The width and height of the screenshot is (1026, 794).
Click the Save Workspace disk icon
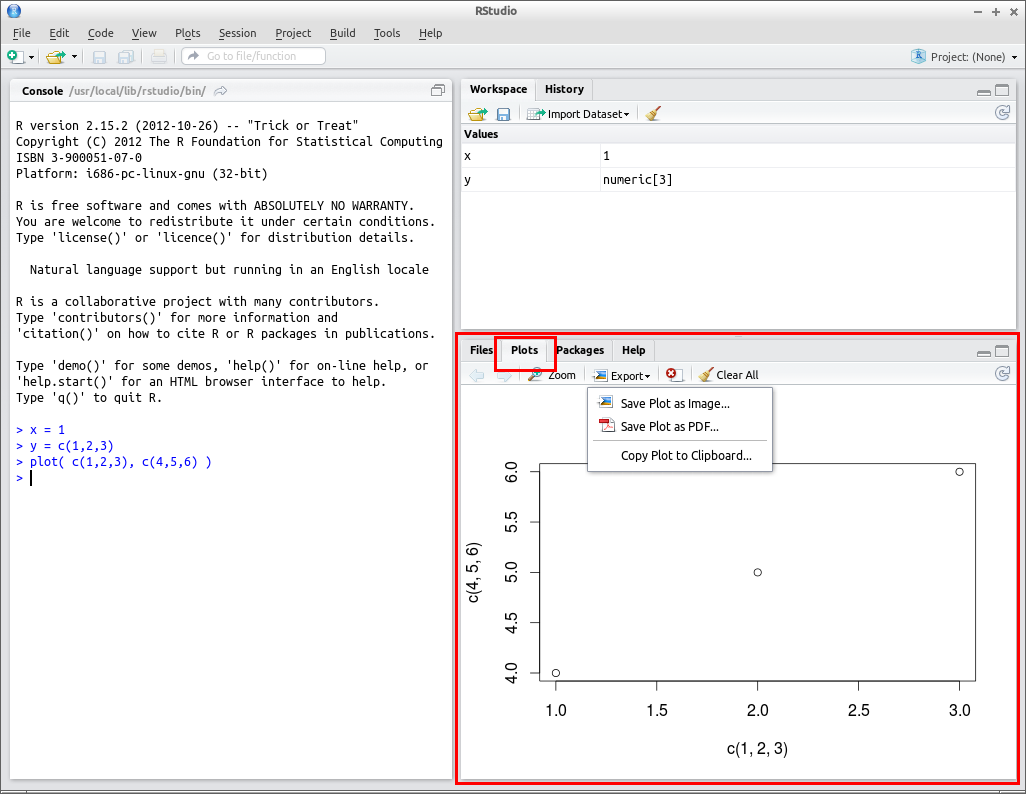(x=503, y=115)
